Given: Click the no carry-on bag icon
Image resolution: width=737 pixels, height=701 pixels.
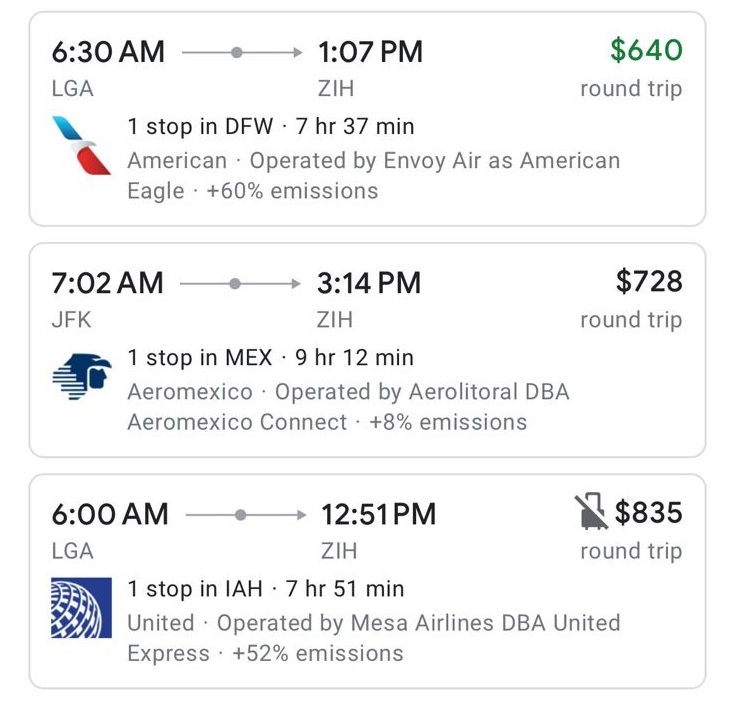Looking at the screenshot, I should click(592, 513).
